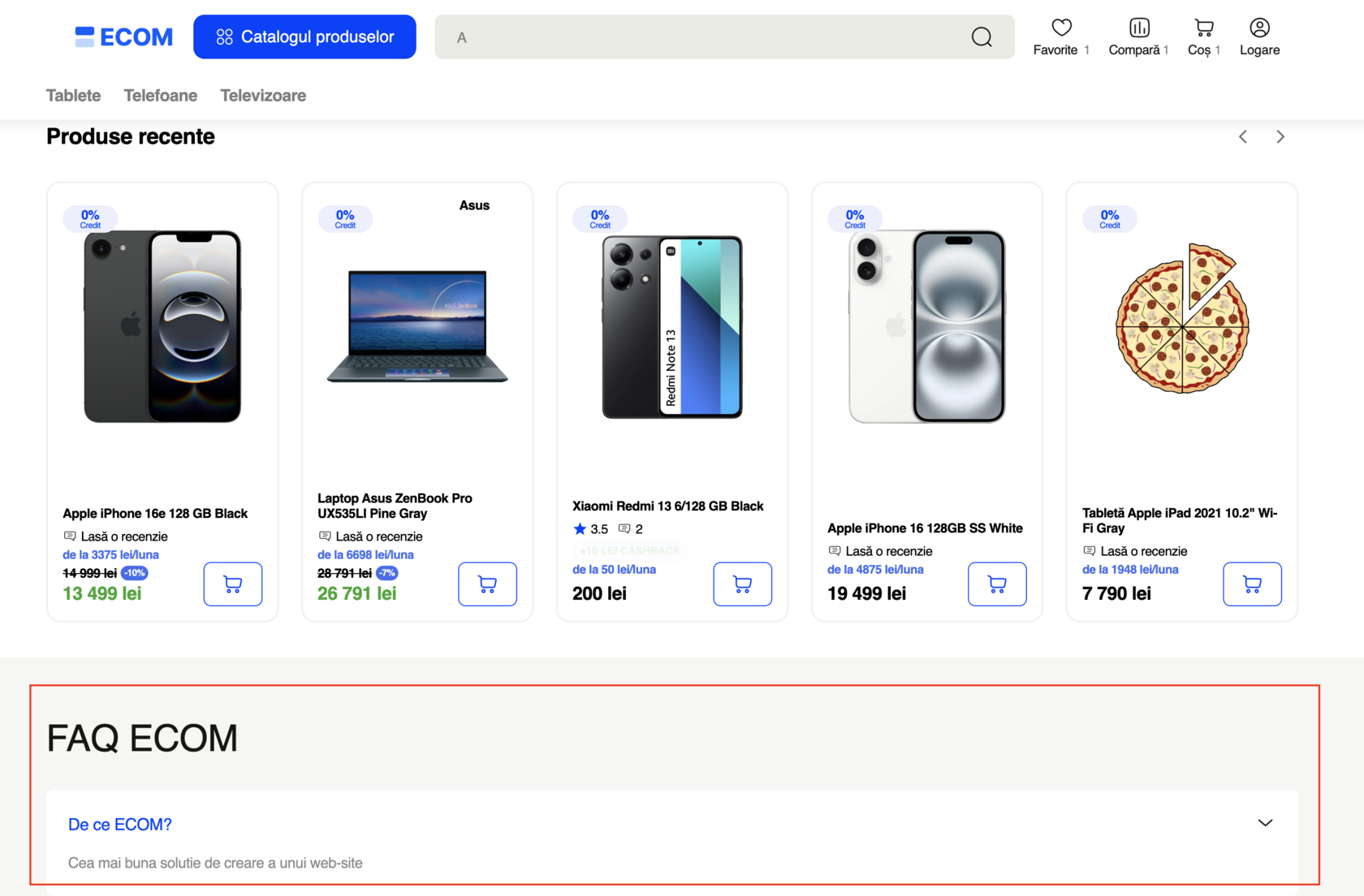Open the Compară comparison icon
1364x896 pixels.
(1139, 28)
